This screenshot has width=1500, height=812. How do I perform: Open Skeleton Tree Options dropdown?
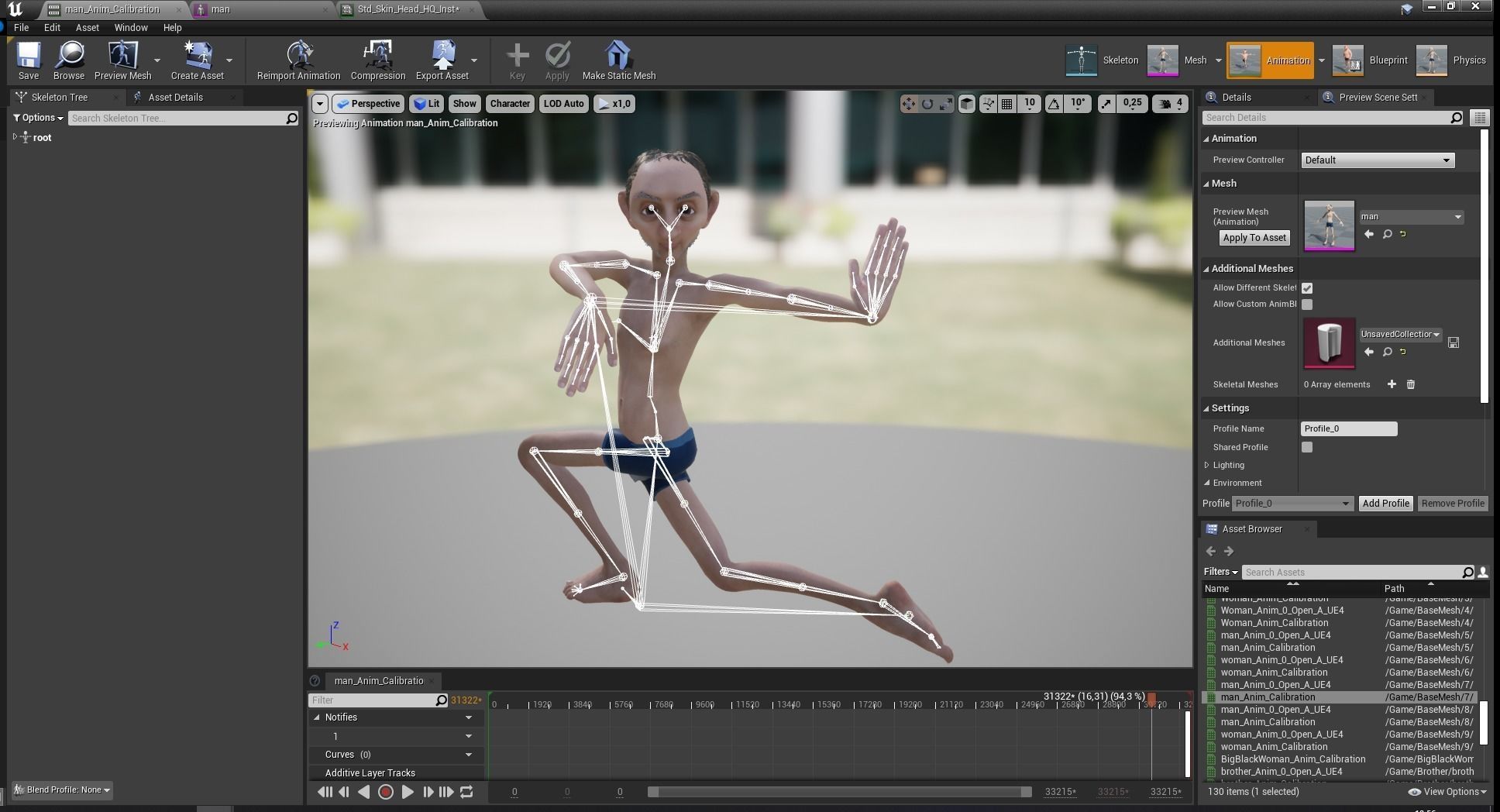(38, 118)
